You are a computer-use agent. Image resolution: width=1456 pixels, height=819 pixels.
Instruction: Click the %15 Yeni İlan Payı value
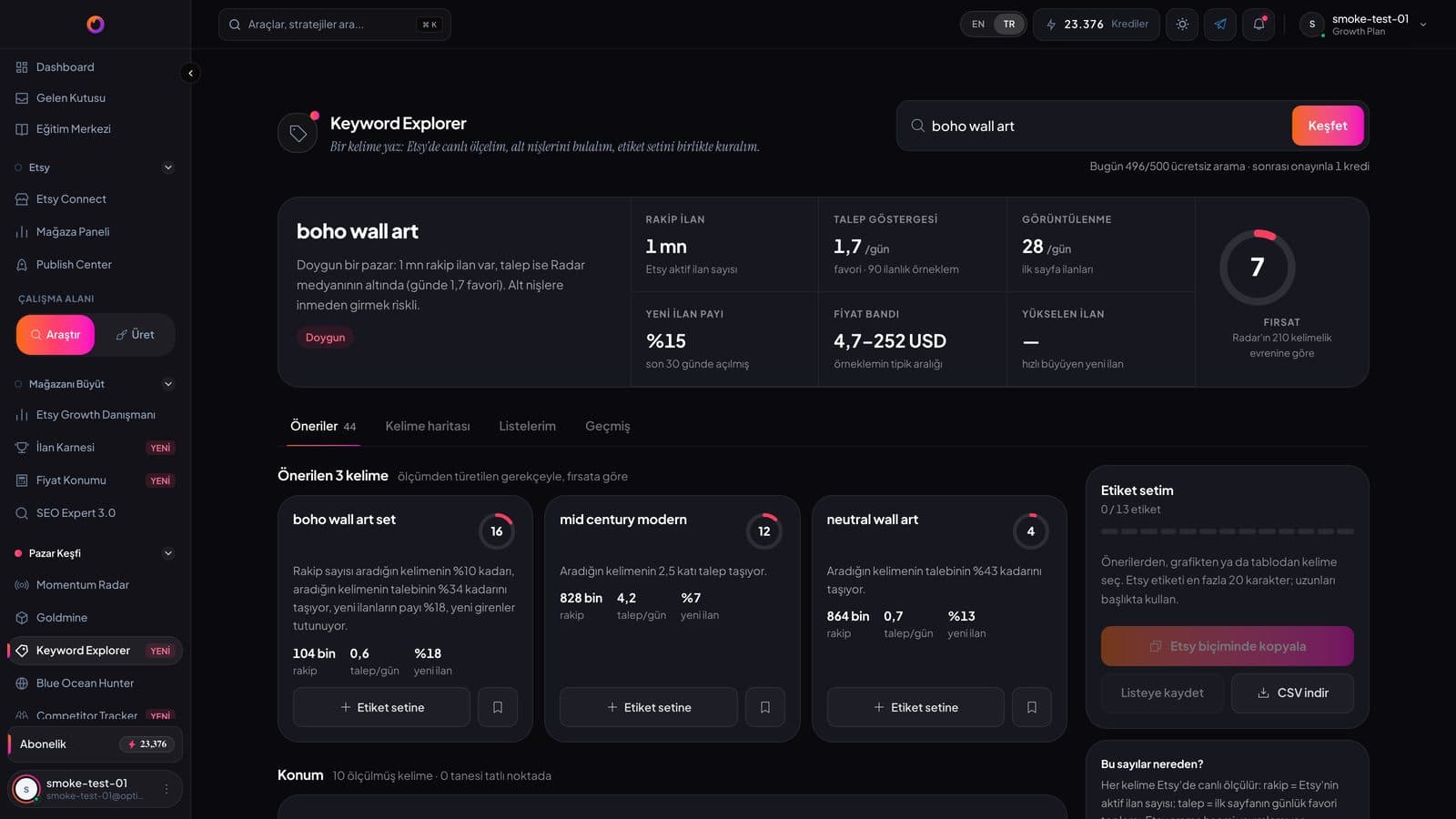pyautogui.click(x=666, y=341)
